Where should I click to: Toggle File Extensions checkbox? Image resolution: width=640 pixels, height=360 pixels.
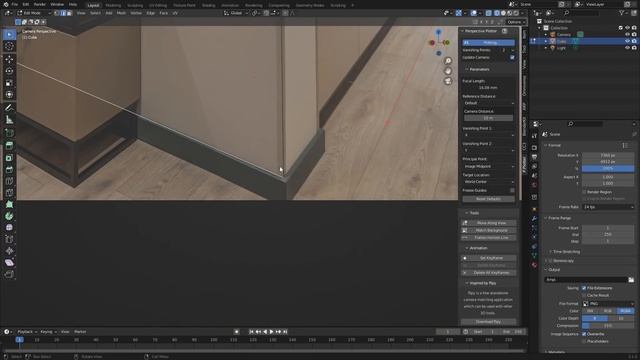tap(584, 288)
